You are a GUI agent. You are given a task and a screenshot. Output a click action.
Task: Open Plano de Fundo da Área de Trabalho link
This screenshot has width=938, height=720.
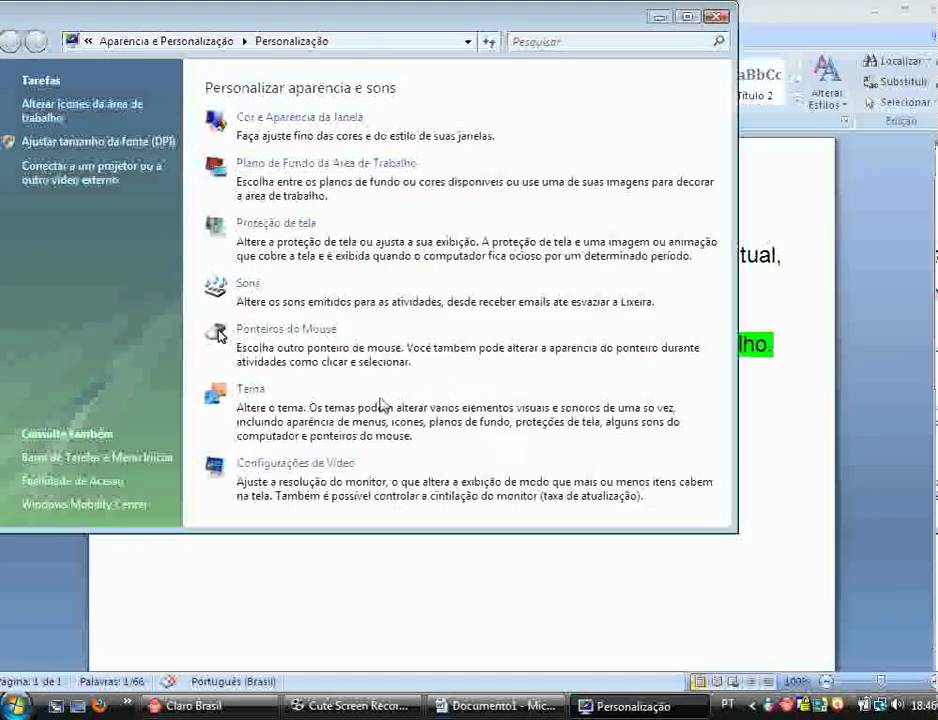coord(327,163)
